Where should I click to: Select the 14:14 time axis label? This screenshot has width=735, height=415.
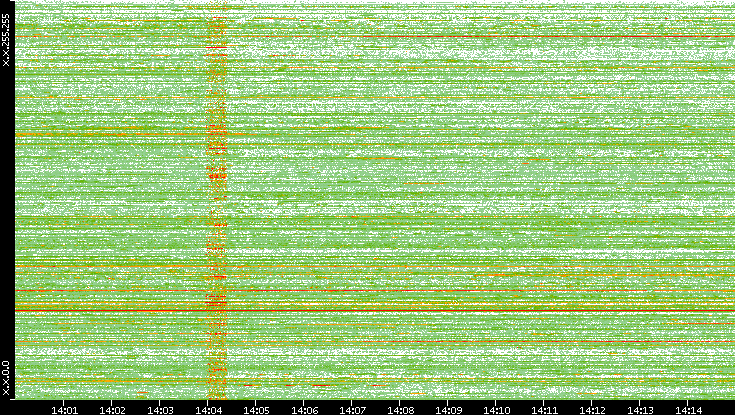[x=688, y=410]
